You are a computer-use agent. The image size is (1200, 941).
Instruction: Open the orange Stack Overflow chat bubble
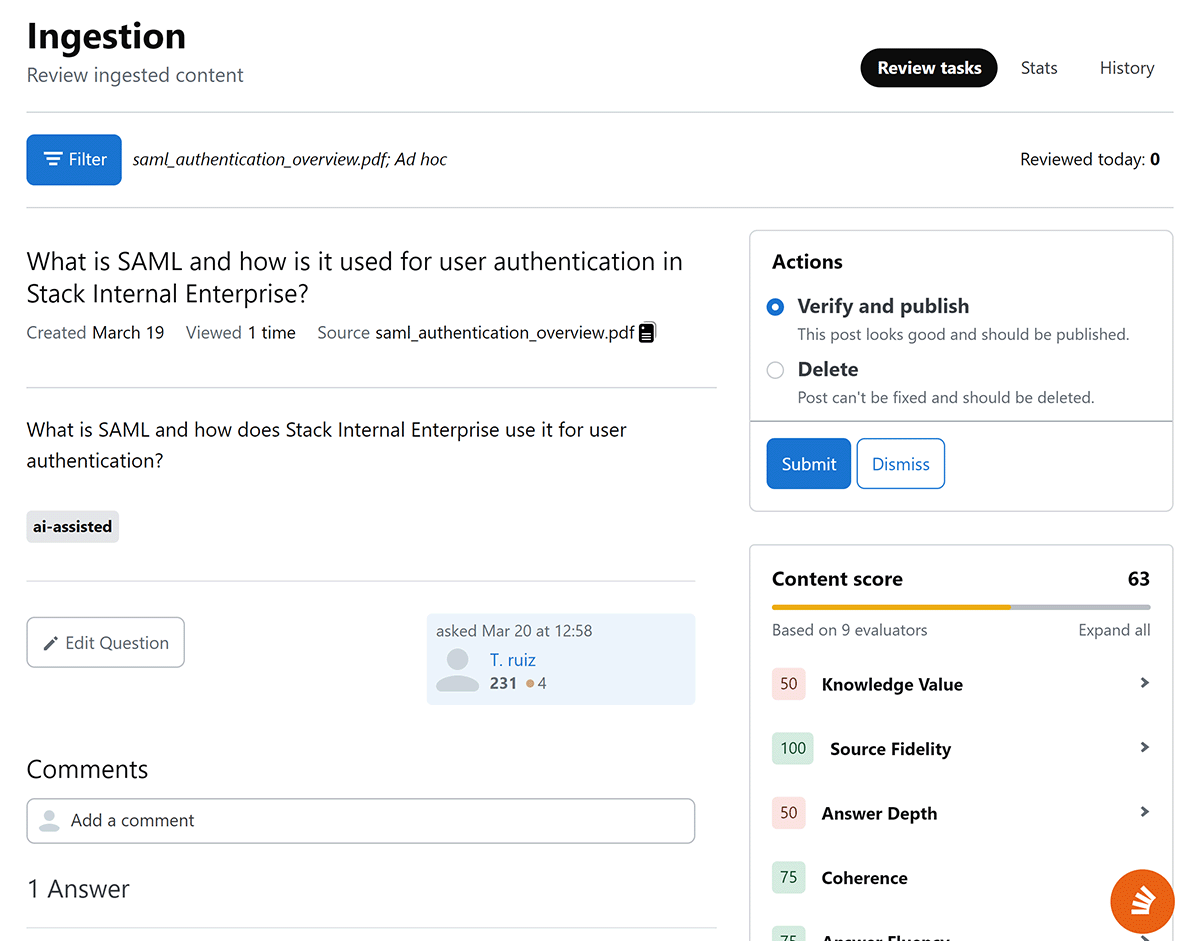click(x=1142, y=901)
